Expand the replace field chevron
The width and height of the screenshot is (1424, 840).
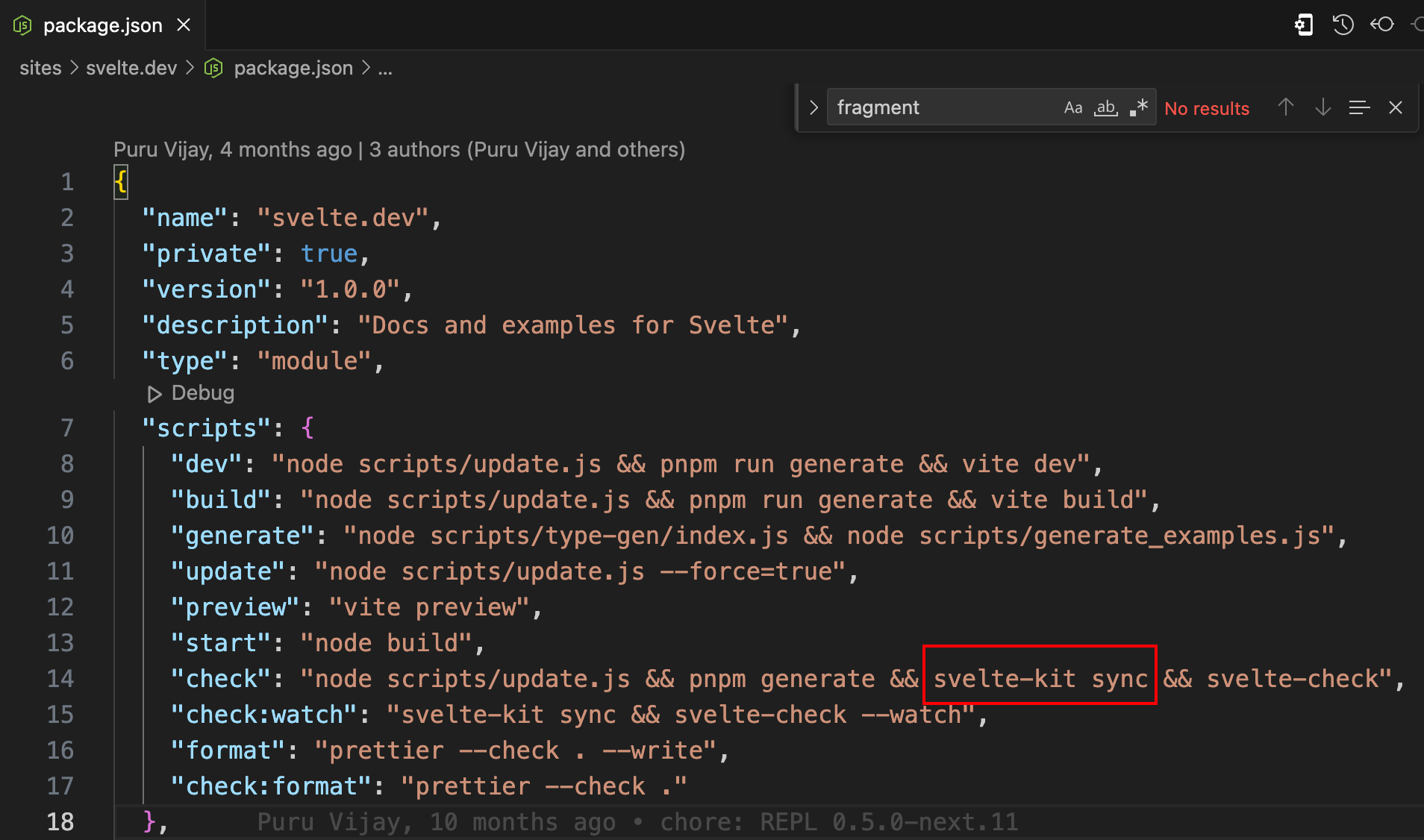tap(814, 108)
